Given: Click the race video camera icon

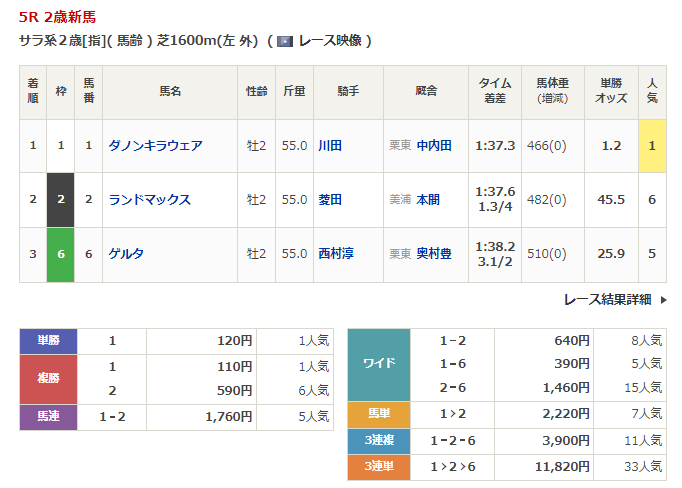Looking at the screenshot, I should 285,41.
